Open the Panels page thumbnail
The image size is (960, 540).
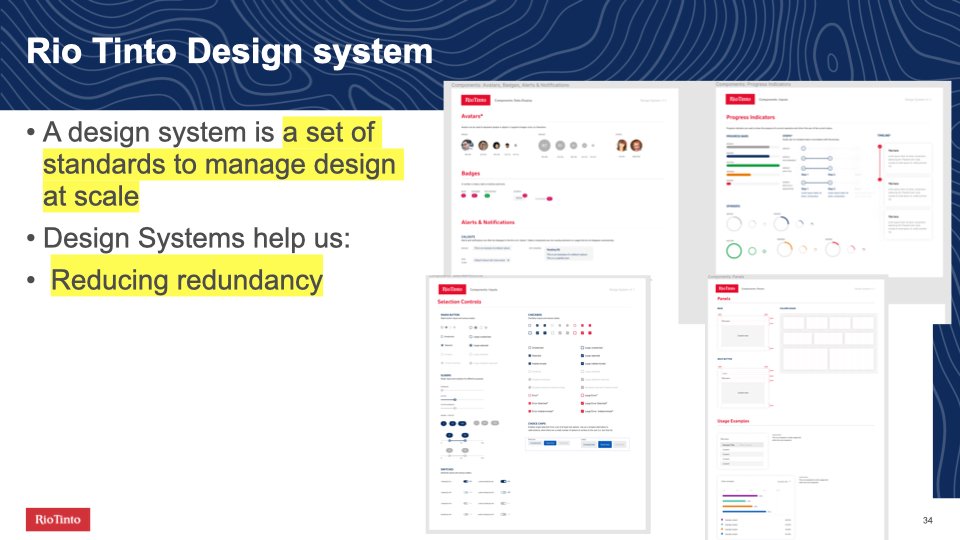tap(796, 409)
